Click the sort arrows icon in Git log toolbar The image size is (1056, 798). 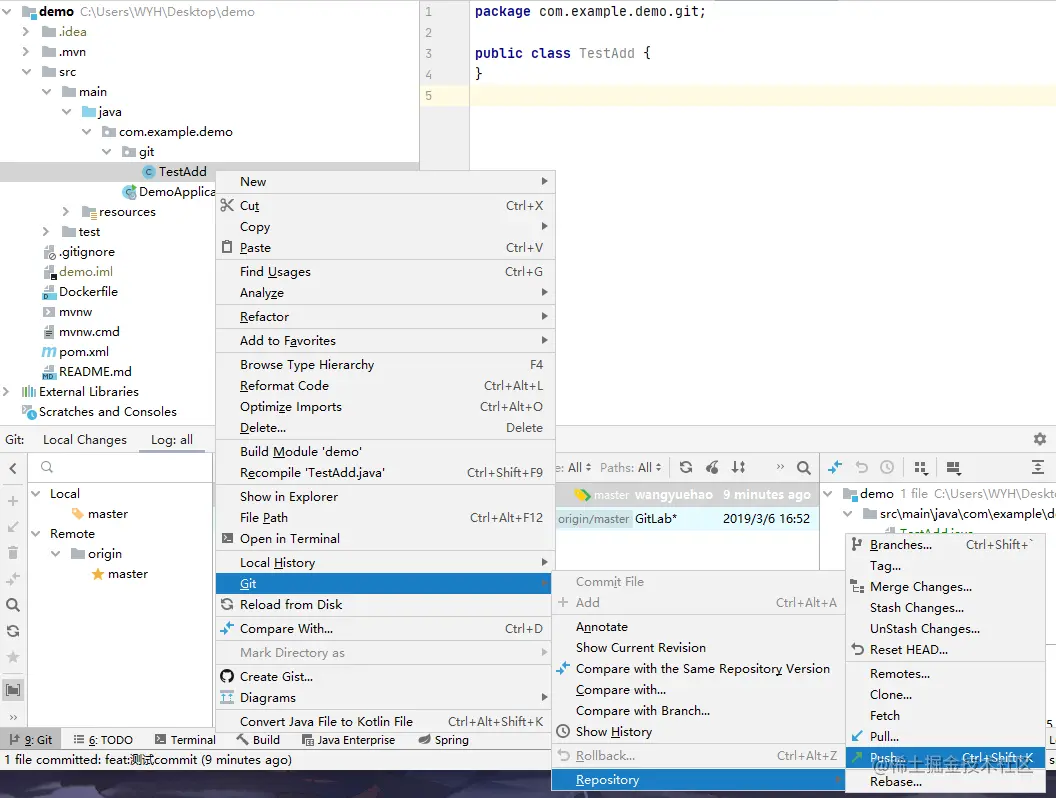[739, 467]
